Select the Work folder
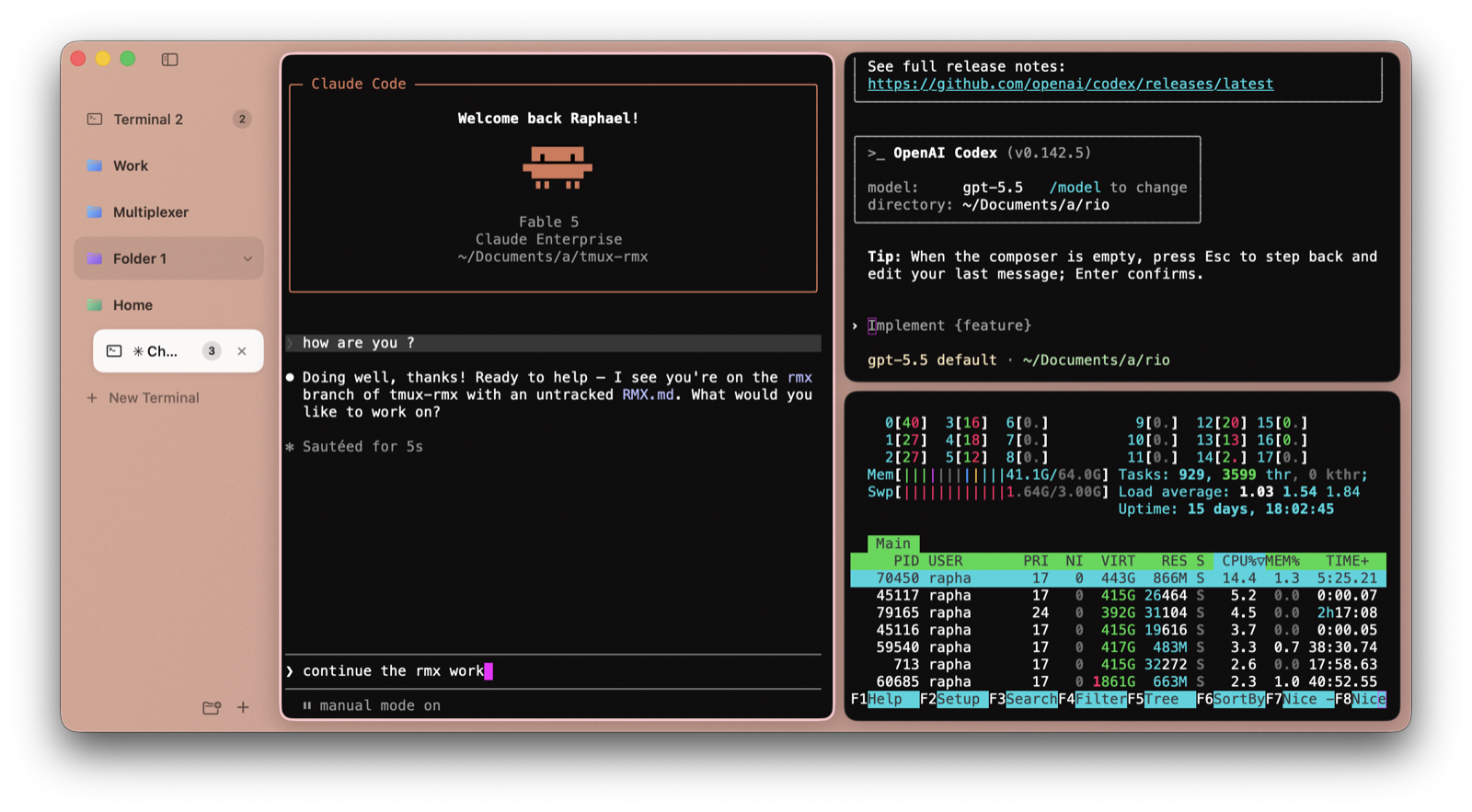This screenshot has width=1472, height=812. 168,166
